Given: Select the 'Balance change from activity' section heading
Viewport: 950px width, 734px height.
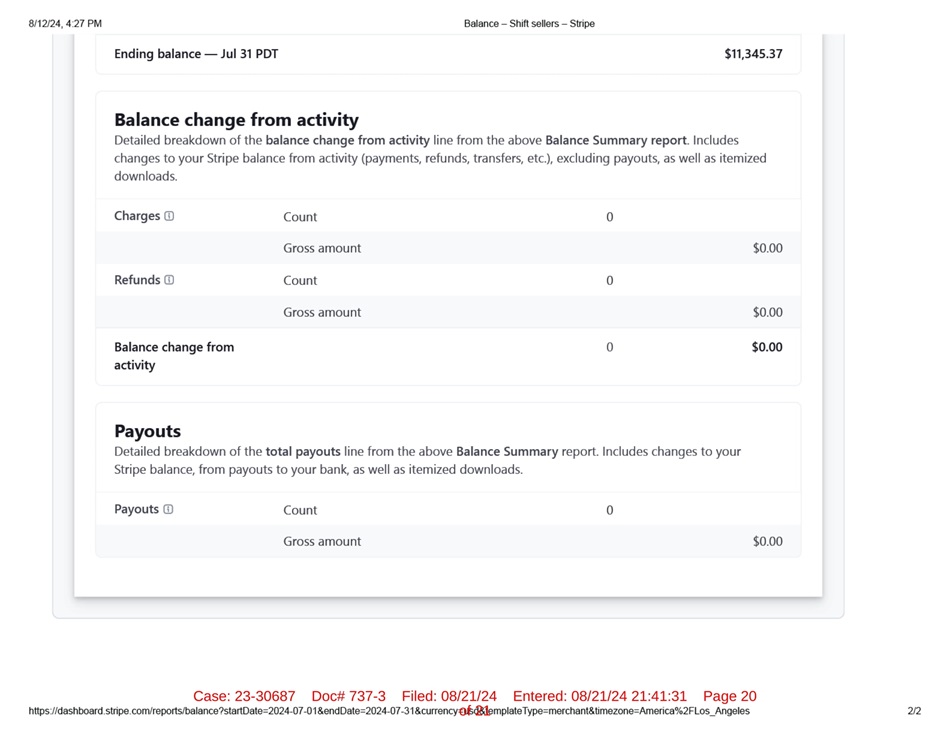Looking at the screenshot, I should click(x=236, y=120).
